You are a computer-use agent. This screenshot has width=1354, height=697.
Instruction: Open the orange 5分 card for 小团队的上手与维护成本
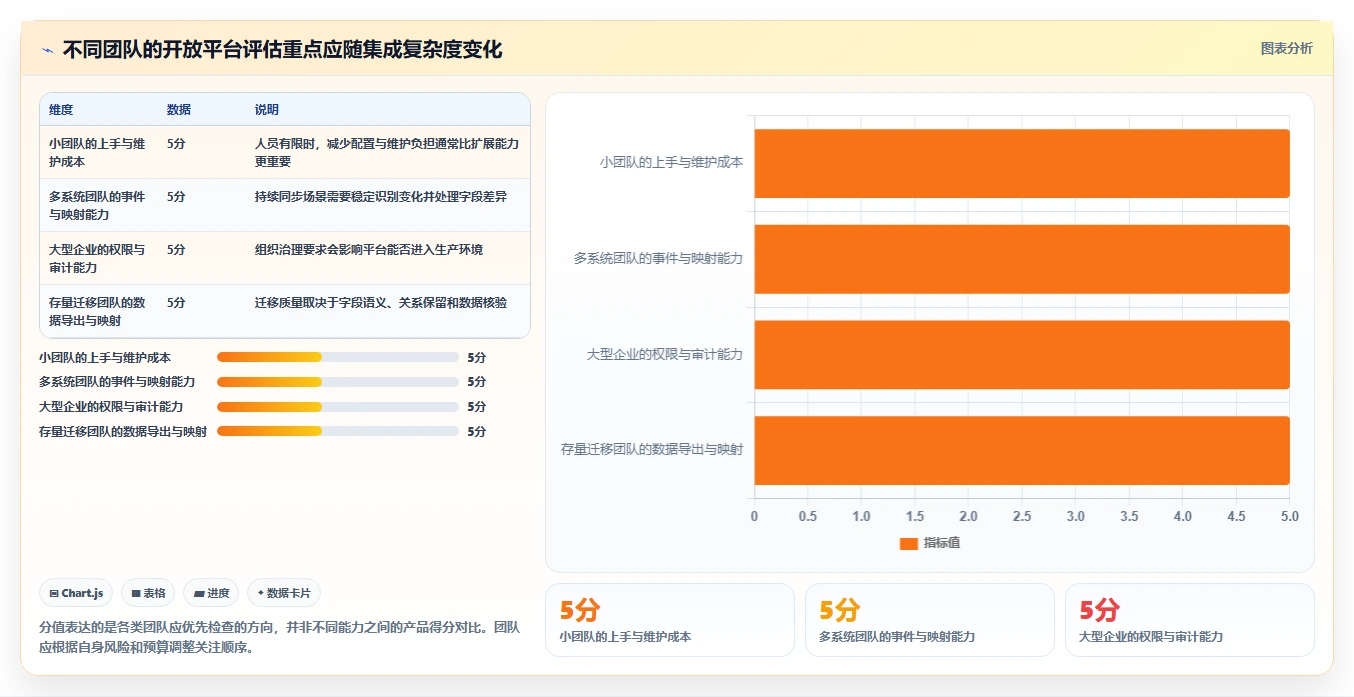click(x=670, y=620)
